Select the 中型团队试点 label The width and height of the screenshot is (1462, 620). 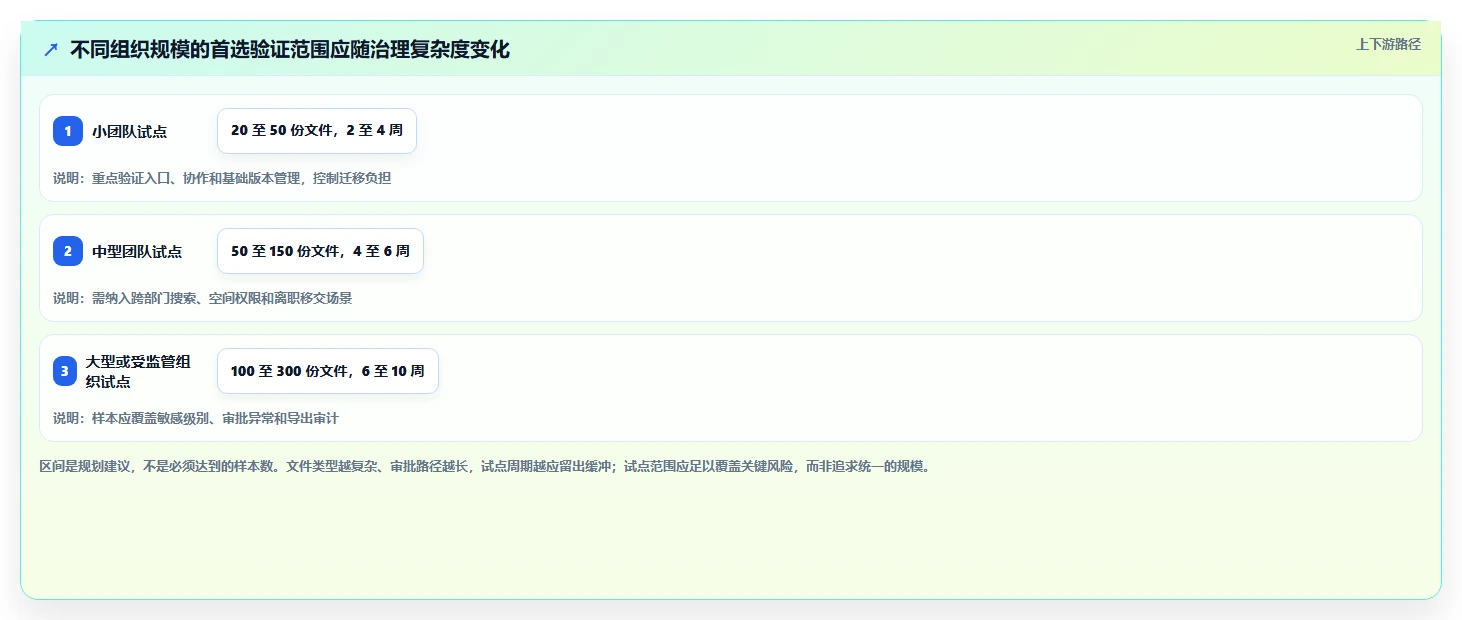click(x=137, y=251)
